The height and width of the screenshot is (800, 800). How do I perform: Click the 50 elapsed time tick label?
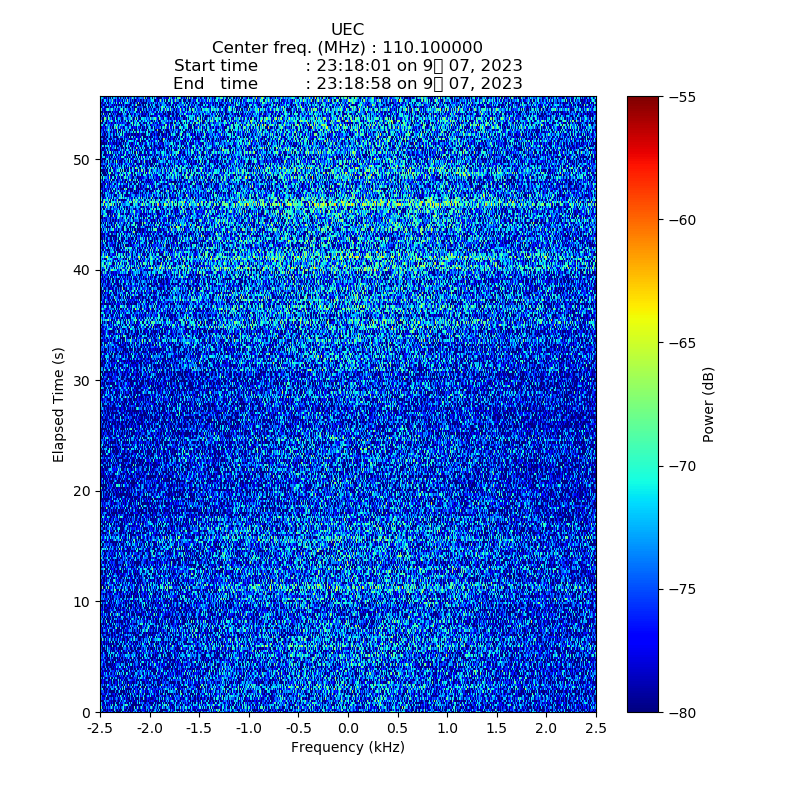pyautogui.click(x=82, y=160)
